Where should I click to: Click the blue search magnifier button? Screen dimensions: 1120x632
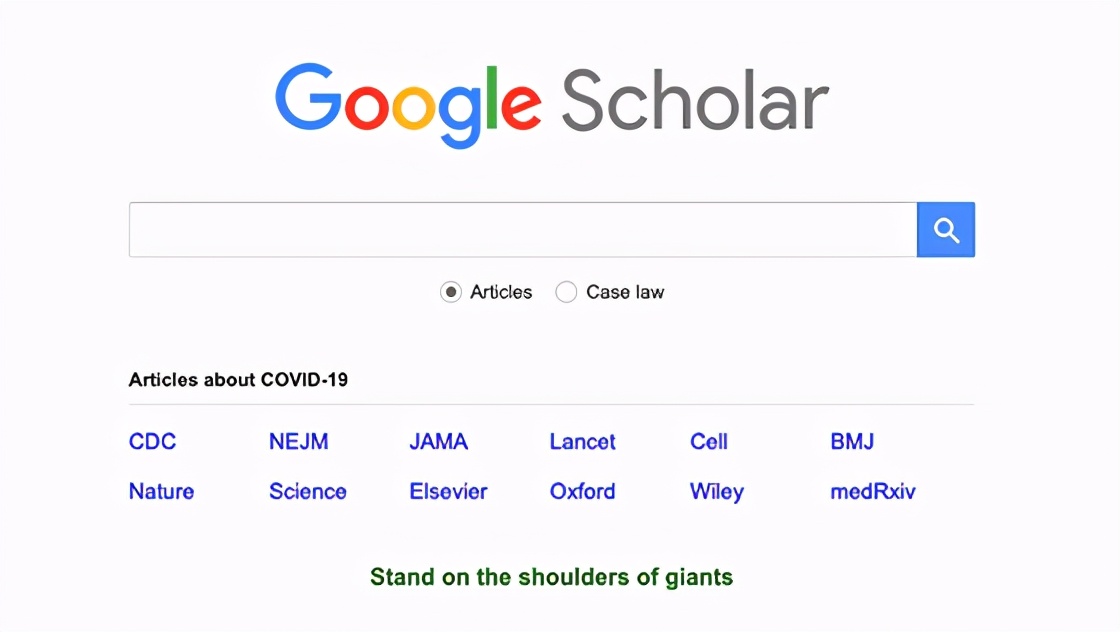click(x=945, y=230)
